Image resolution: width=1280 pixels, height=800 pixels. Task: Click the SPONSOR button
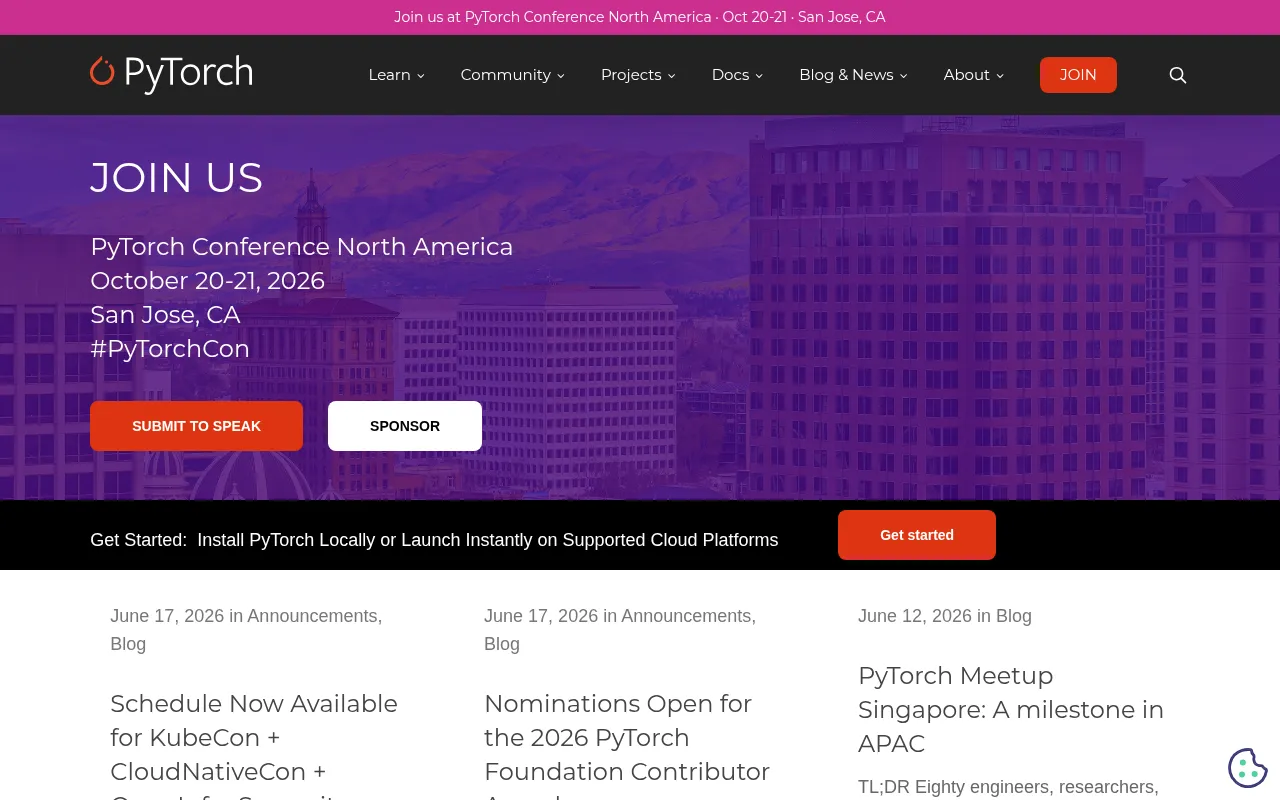point(405,426)
